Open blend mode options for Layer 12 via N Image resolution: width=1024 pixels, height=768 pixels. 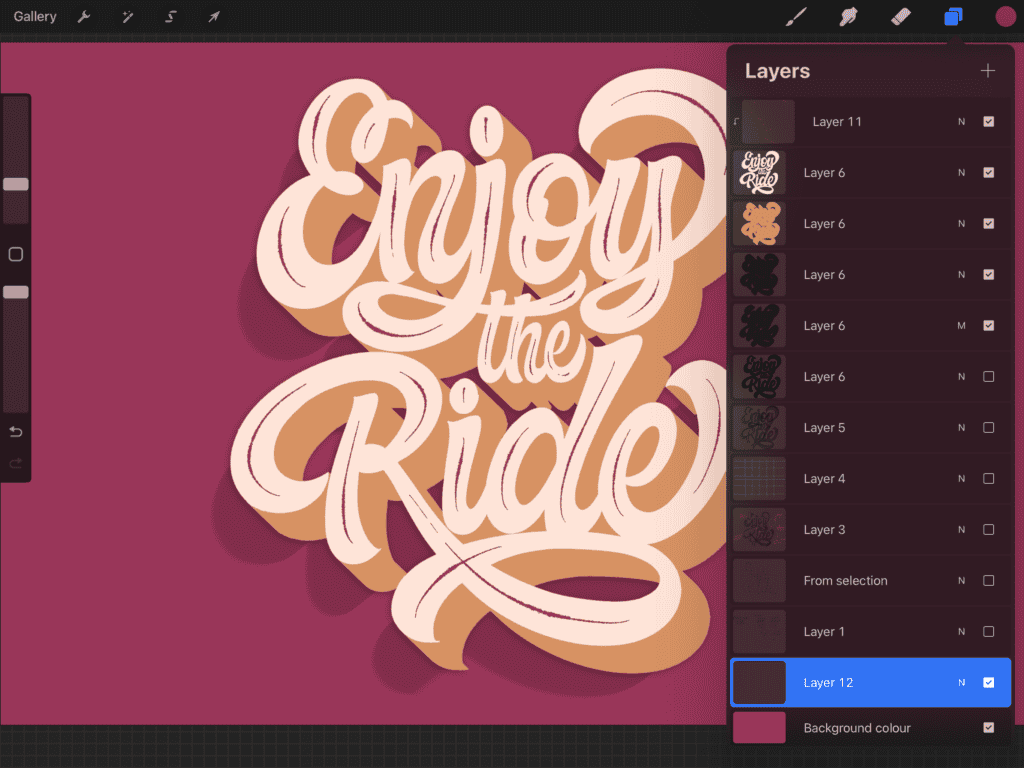pyautogui.click(x=961, y=682)
